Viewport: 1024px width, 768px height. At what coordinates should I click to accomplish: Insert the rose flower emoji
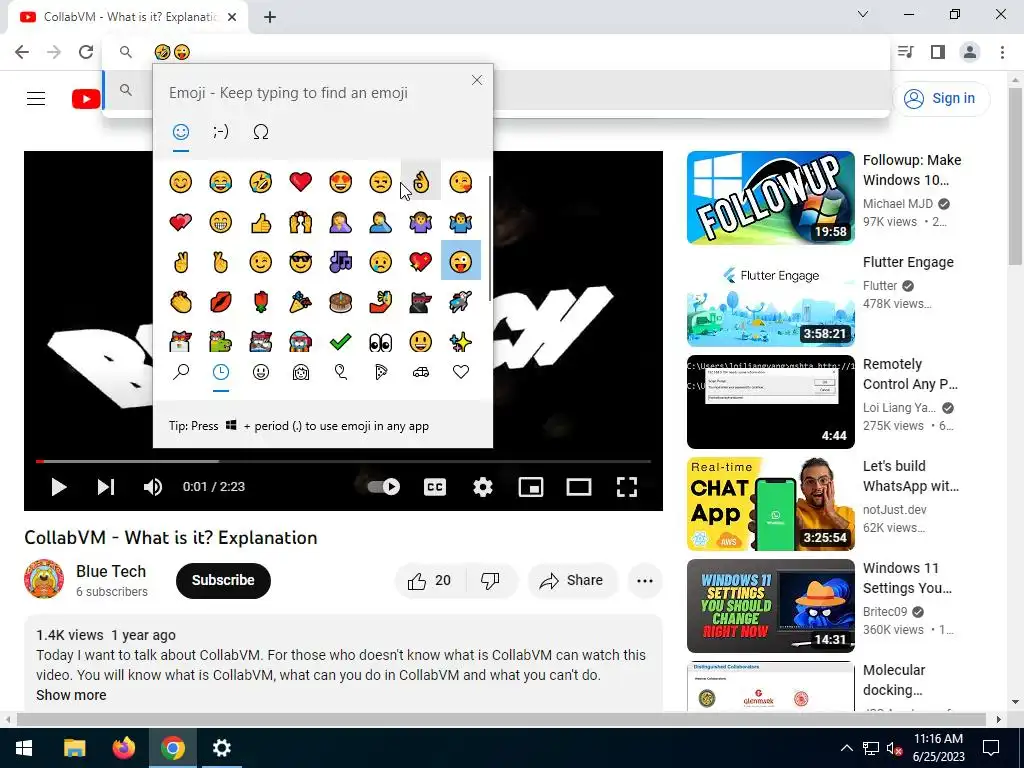click(261, 302)
